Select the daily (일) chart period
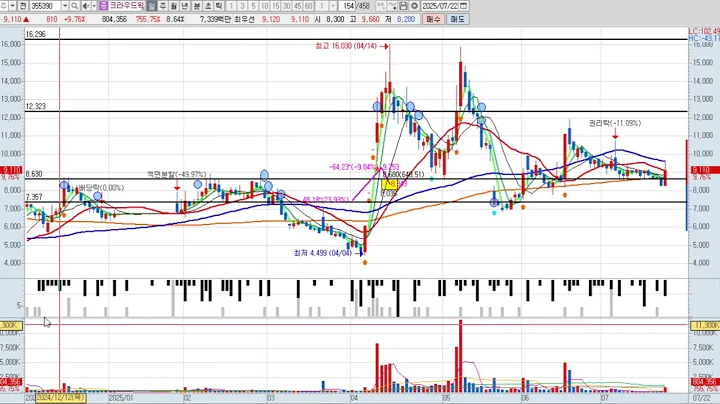Viewport: 720px width, 404px height. pos(152,6)
